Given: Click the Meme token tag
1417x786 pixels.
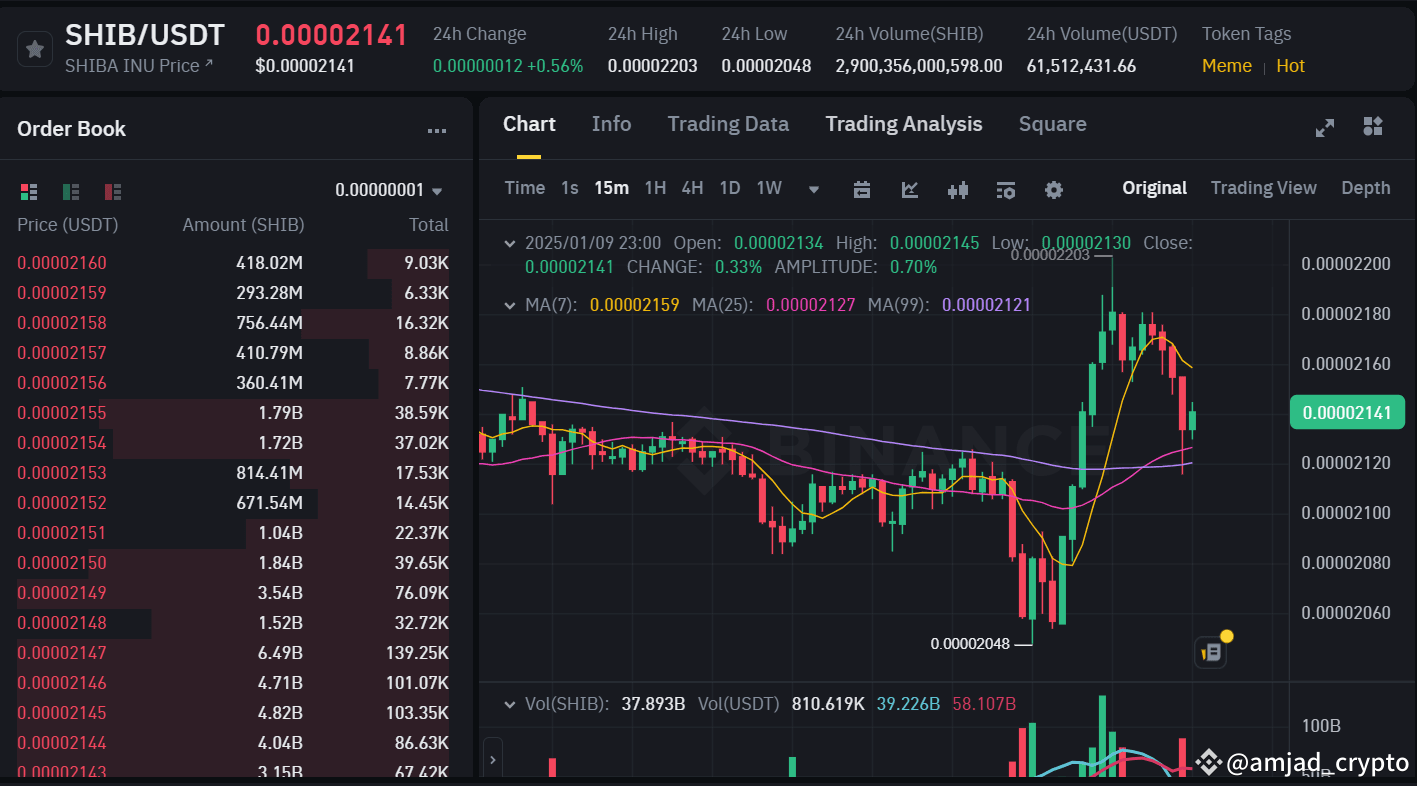Looking at the screenshot, I should 1227,66.
